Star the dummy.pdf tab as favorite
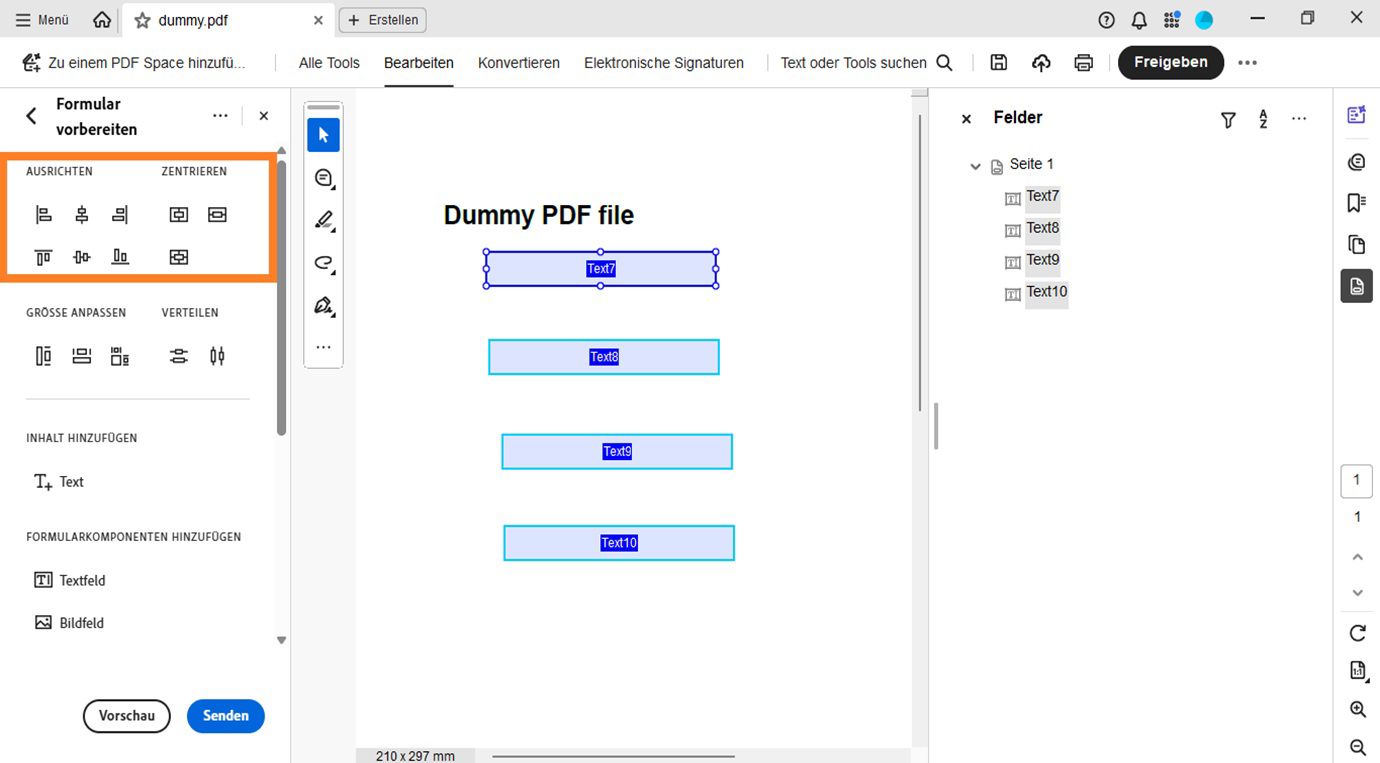The height and width of the screenshot is (763, 1380). [x=142, y=20]
